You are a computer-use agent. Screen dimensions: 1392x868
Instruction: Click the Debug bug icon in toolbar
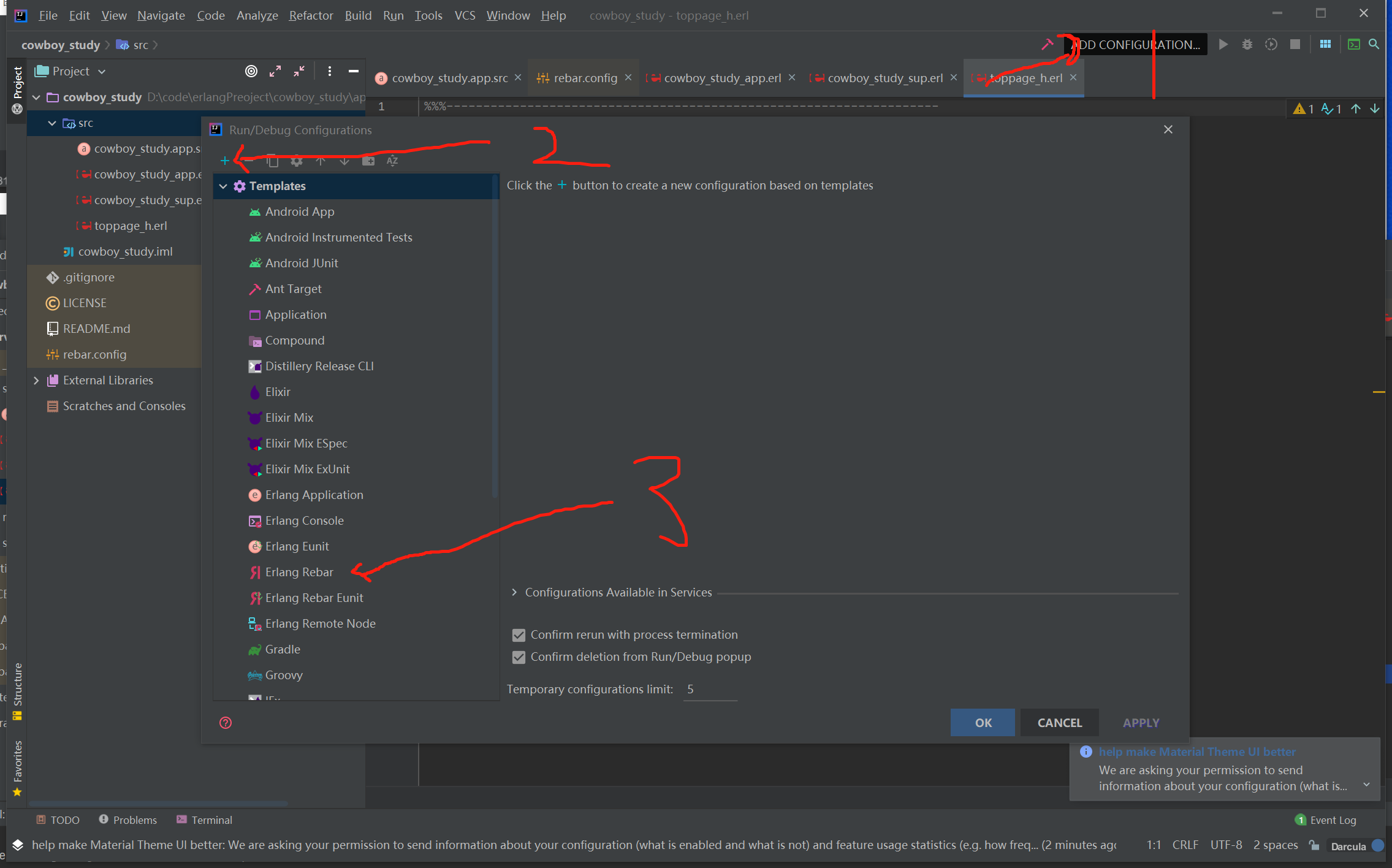tap(1247, 45)
